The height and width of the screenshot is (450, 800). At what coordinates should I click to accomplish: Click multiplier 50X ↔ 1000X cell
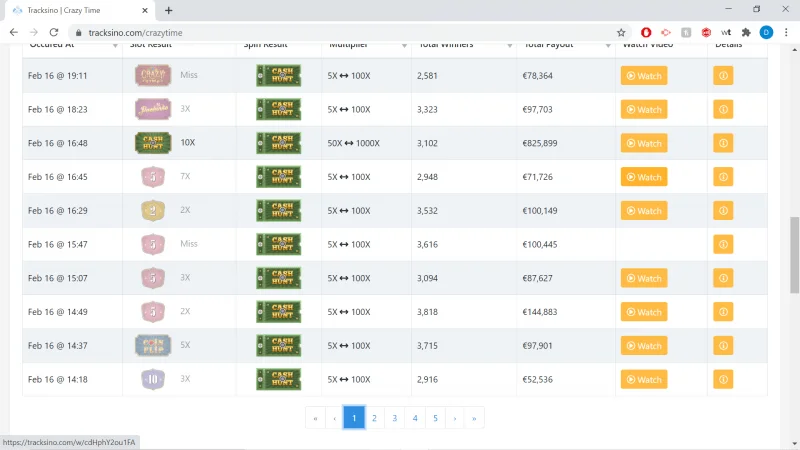coord(354,143)
